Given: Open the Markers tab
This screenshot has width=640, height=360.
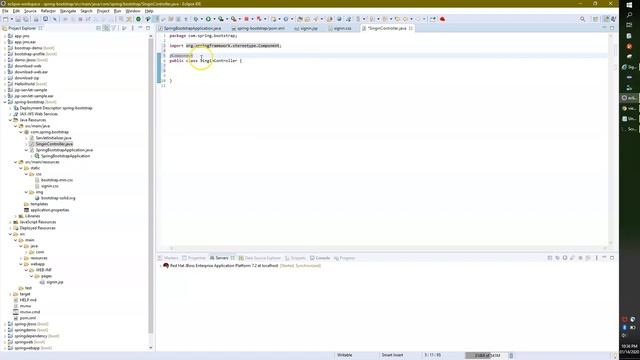Looking at the screenshot, I should tap(168, 258).
